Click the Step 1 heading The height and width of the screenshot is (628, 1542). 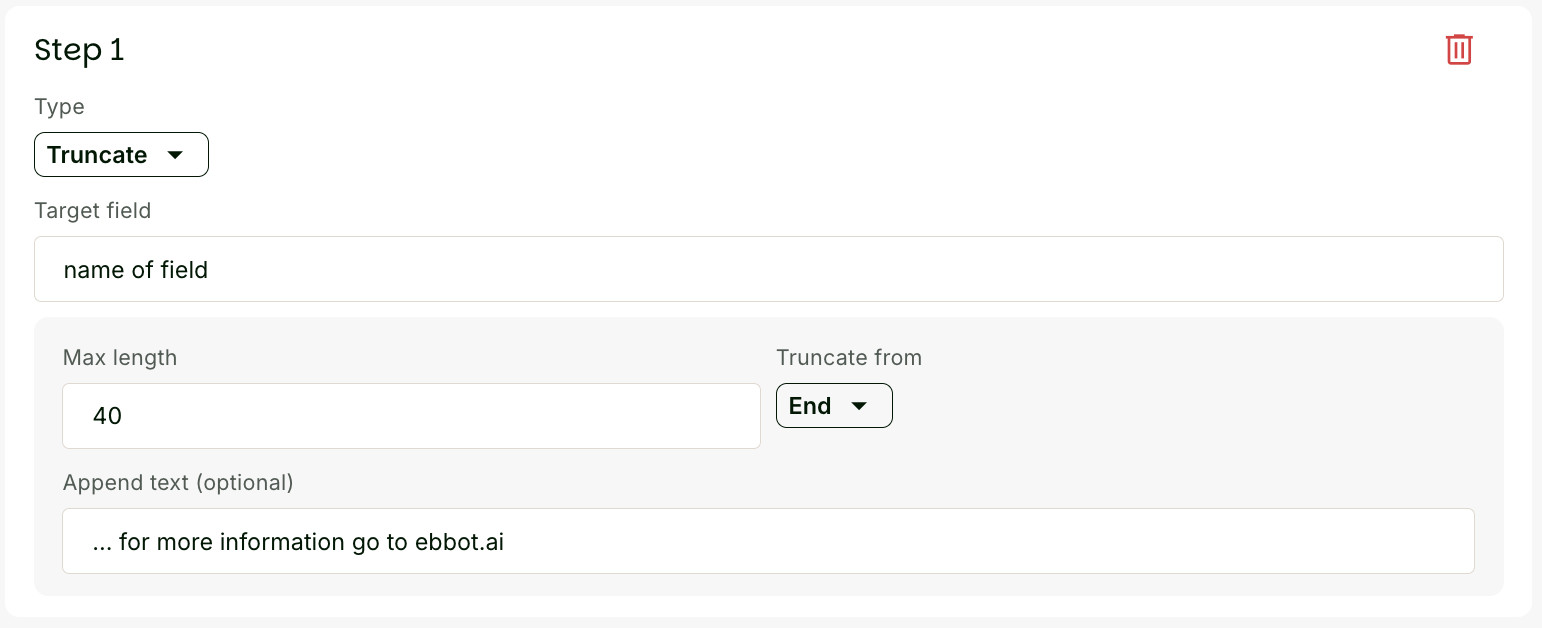pyautogui.click(x=79, y=50)
